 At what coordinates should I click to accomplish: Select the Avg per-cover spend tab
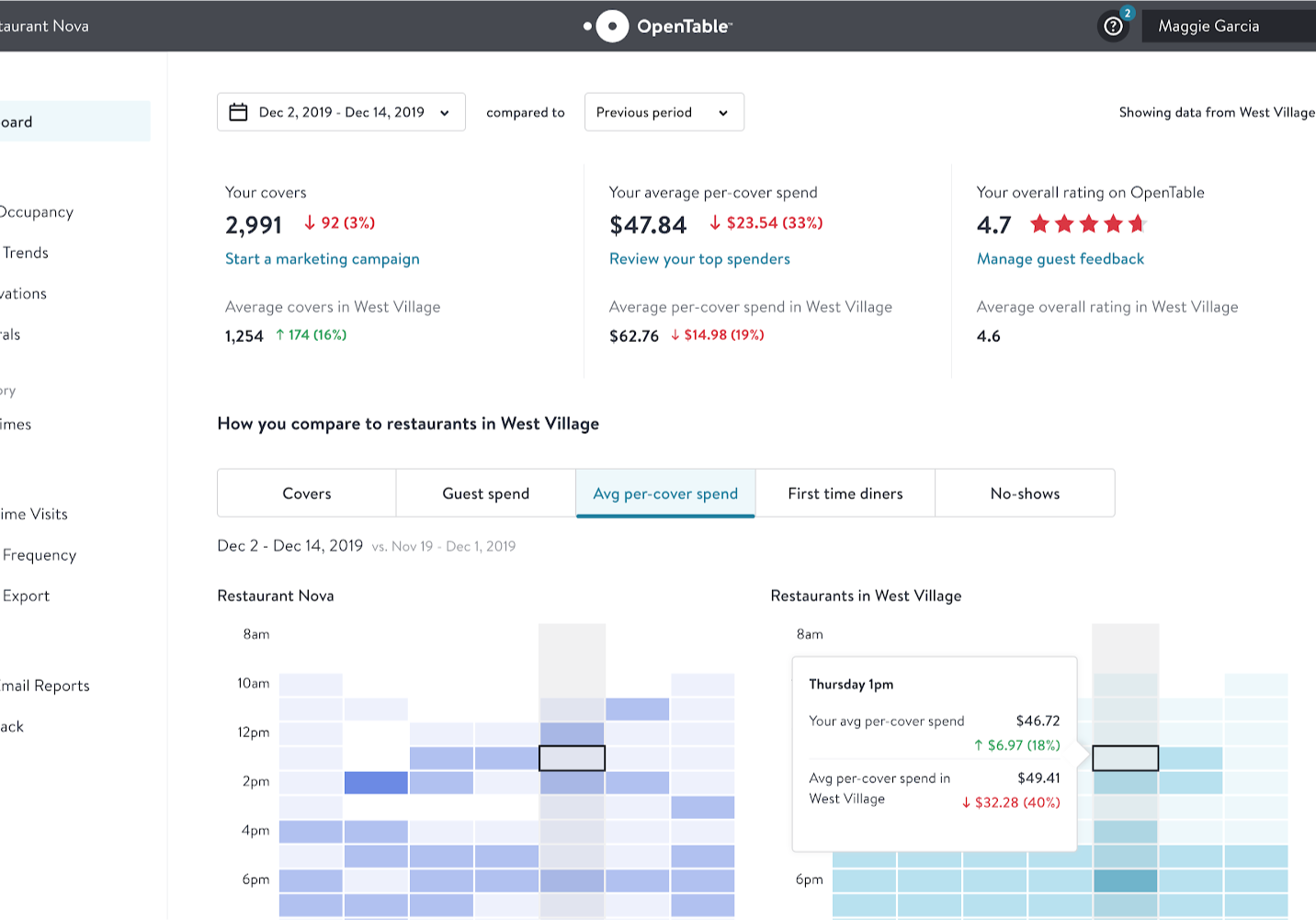tap(665, 494)
